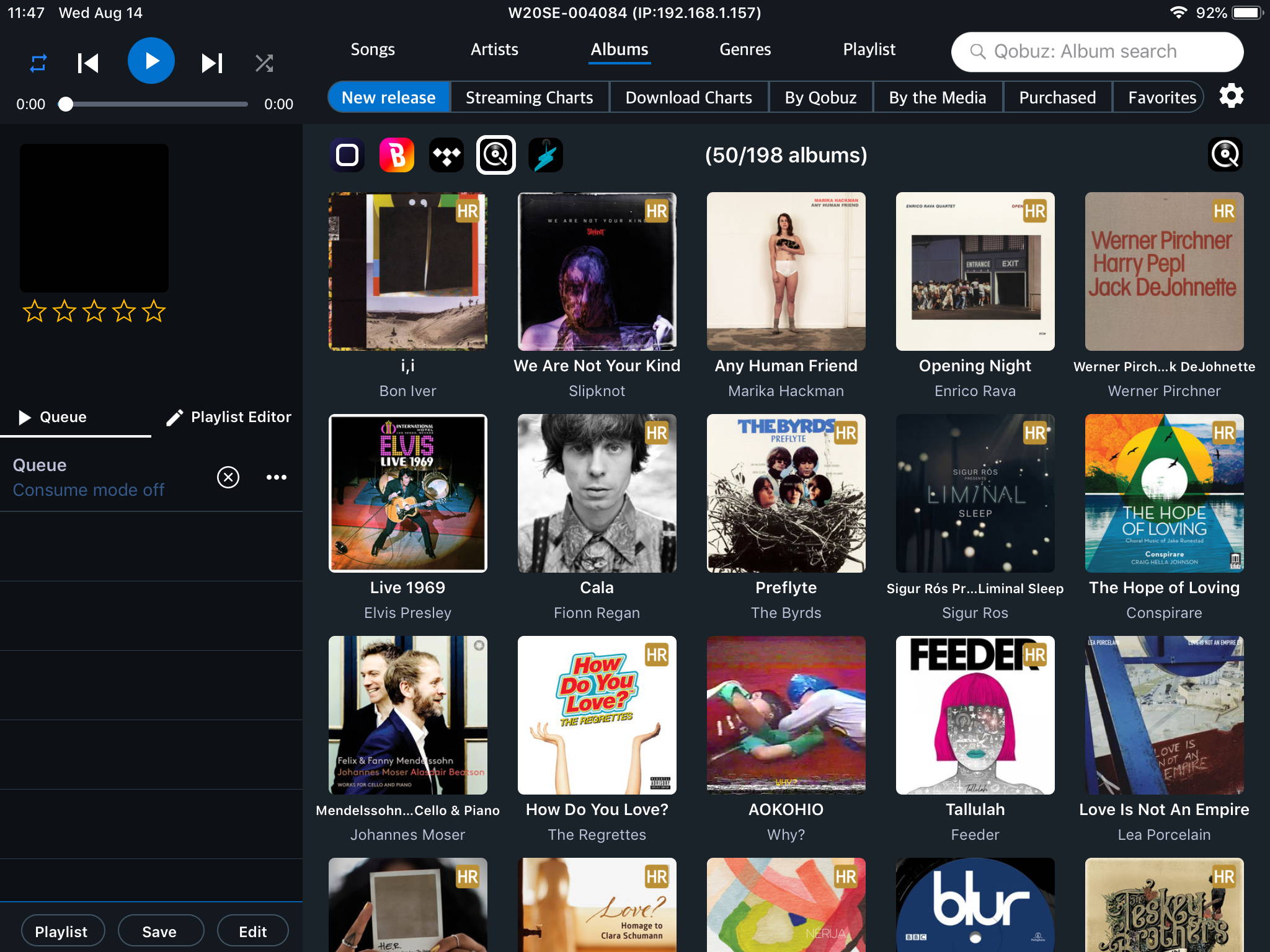Screen dimensions: 1270x952
Task: Open the Songs tab
Action: coord(372,50)
